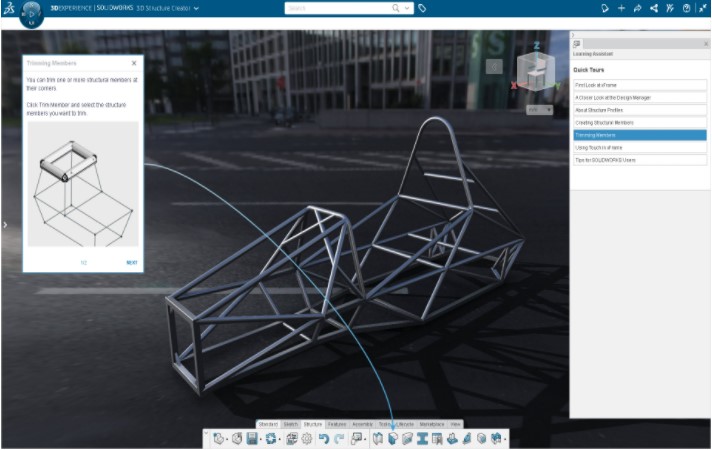Open the first Quick Tour, First Look
The width and height of the screenshot is (712, 450).
coord(640,85)
